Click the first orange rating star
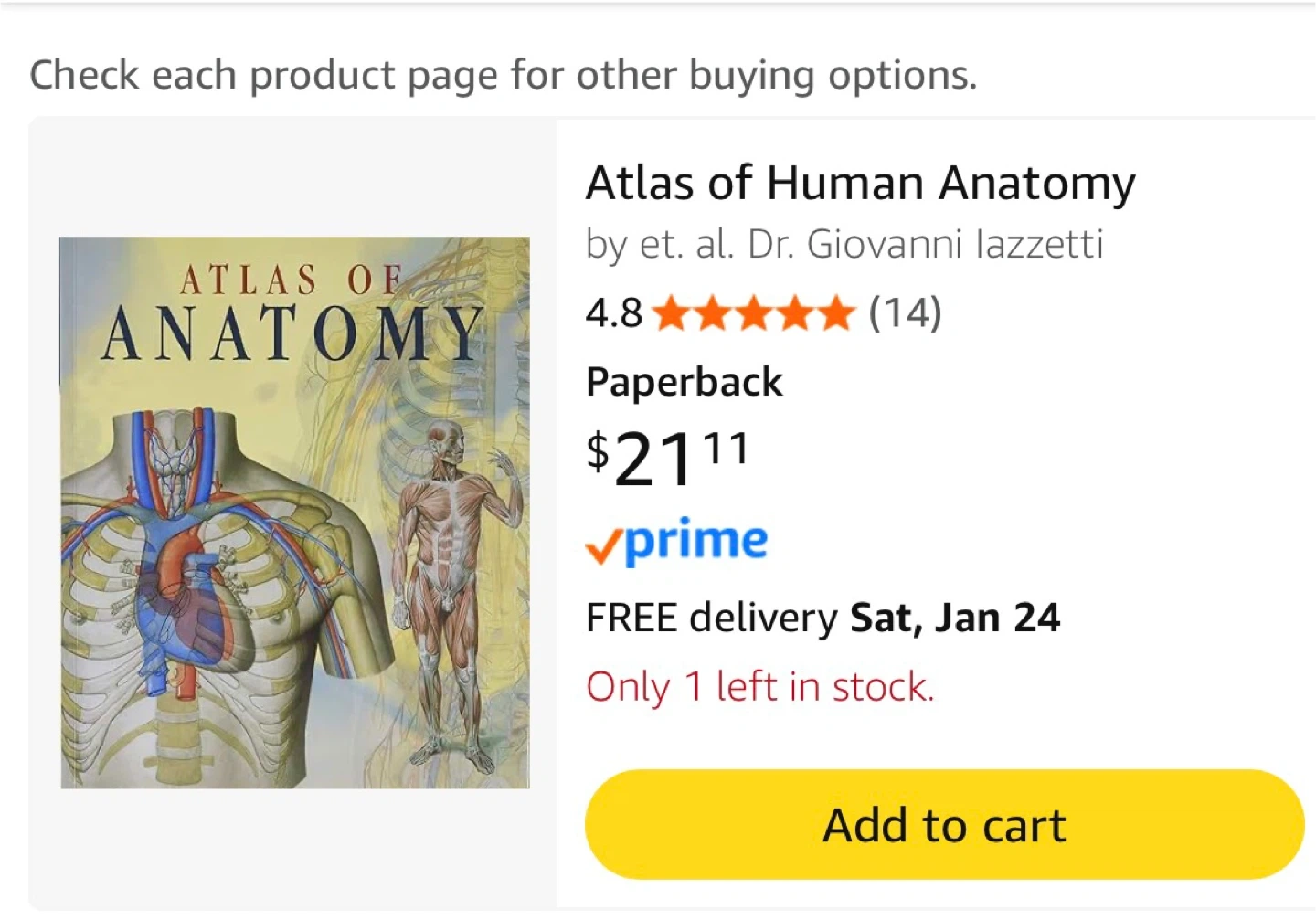Image resolution: width=1316 pixels, height=920 pixels. (x=672, y=313)
